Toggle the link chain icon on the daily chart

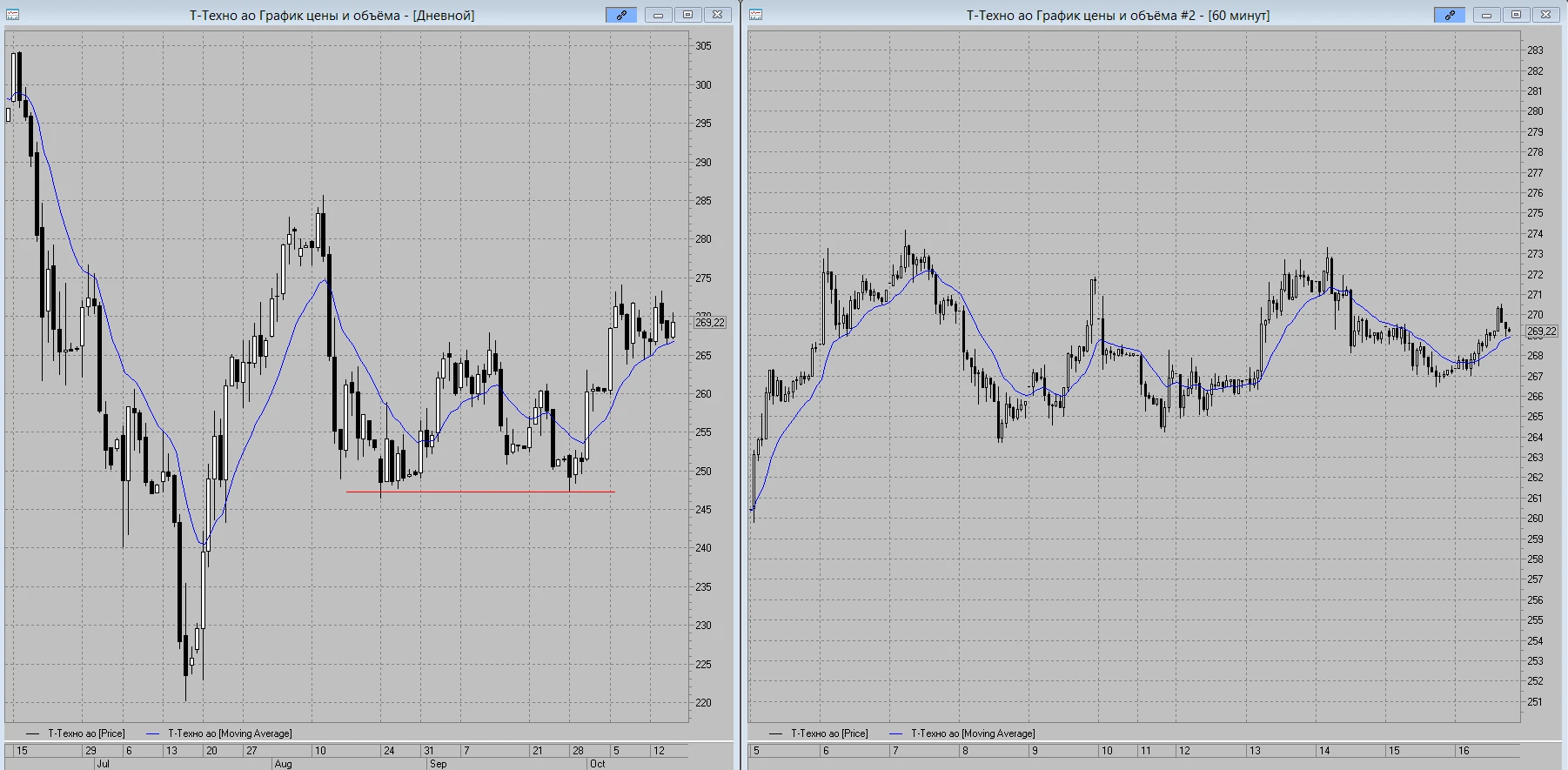(621, 15)
